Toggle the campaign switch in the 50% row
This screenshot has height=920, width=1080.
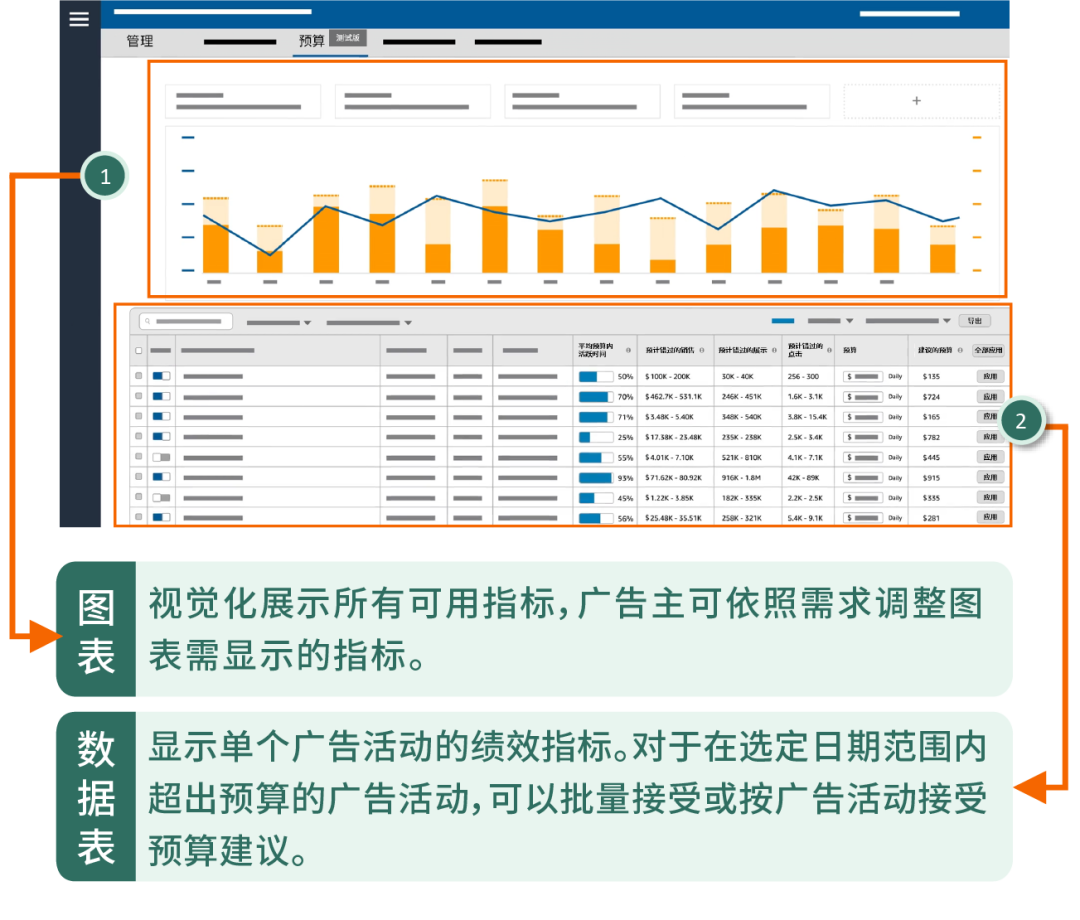(x=161, y=376)
